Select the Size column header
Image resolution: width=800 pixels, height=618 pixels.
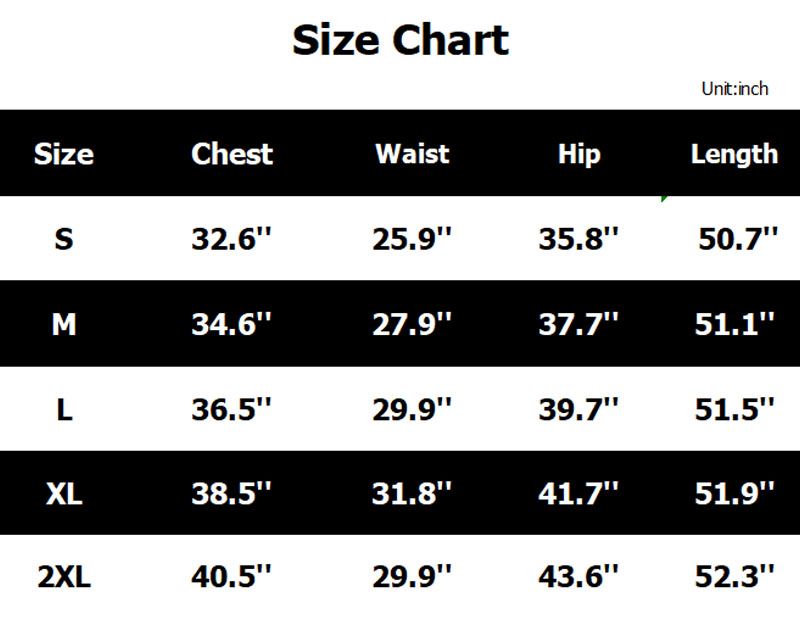[63, 154]
